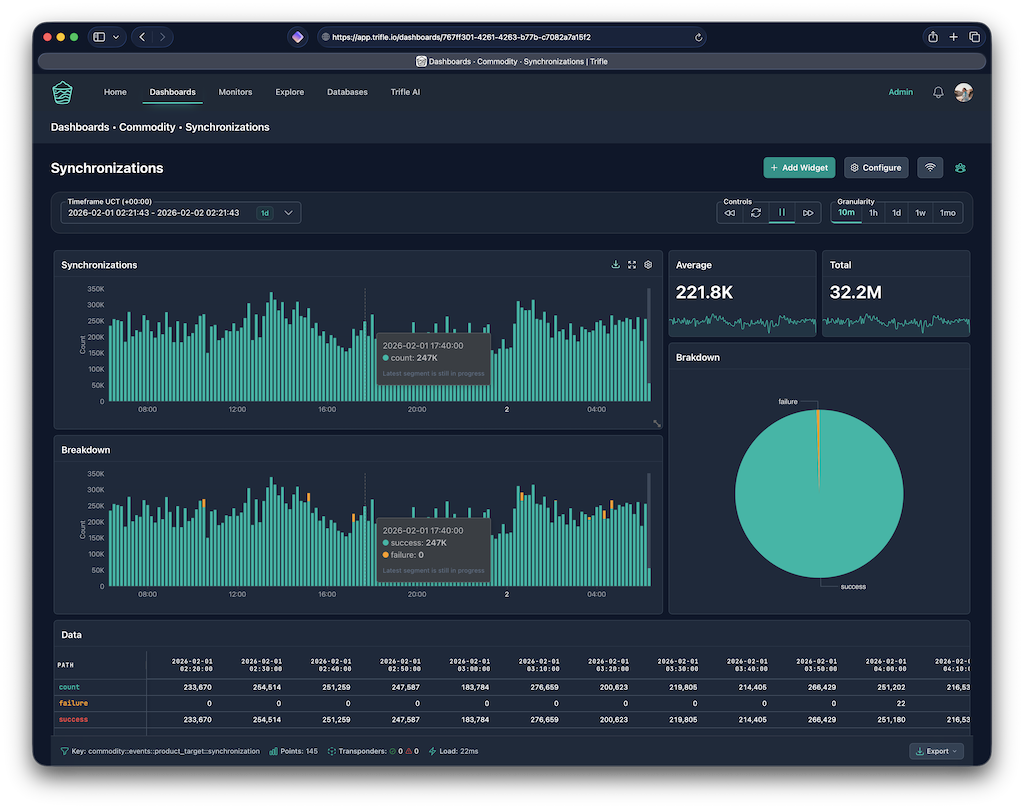Image resolution: width=1024 pixels, height=809 pixels.
Task: Expand the Synchronizations chart to fullscreen
Action: click(632, 264)
